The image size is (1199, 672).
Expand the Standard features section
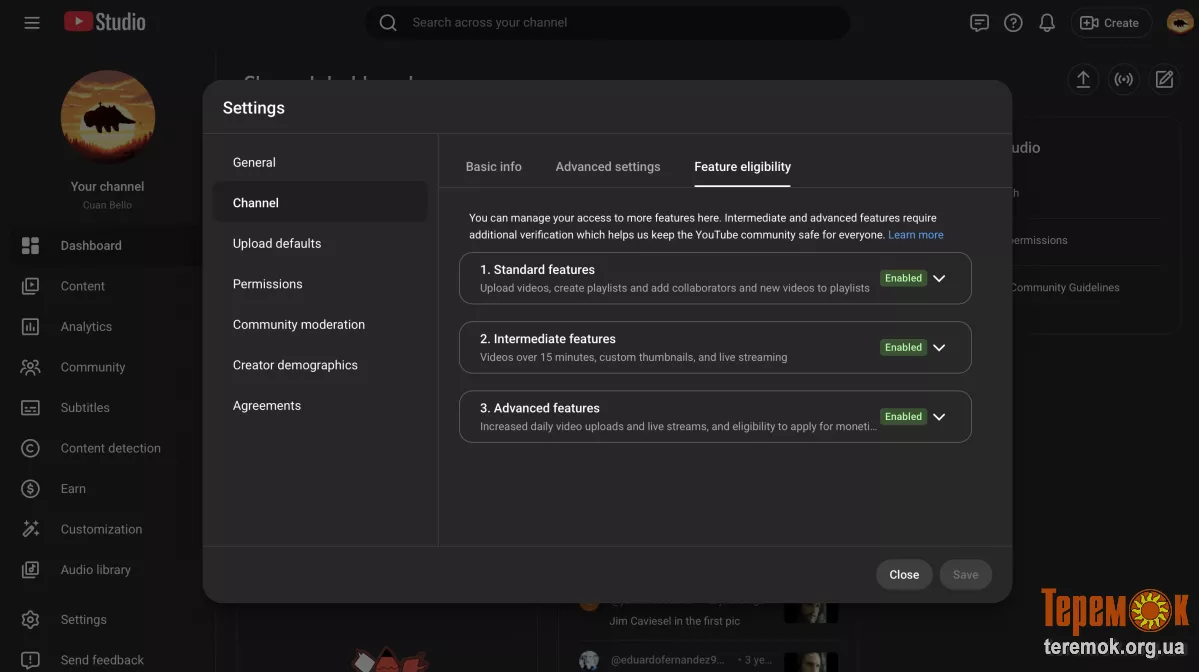pyautogui.click(x=938, y=279)
